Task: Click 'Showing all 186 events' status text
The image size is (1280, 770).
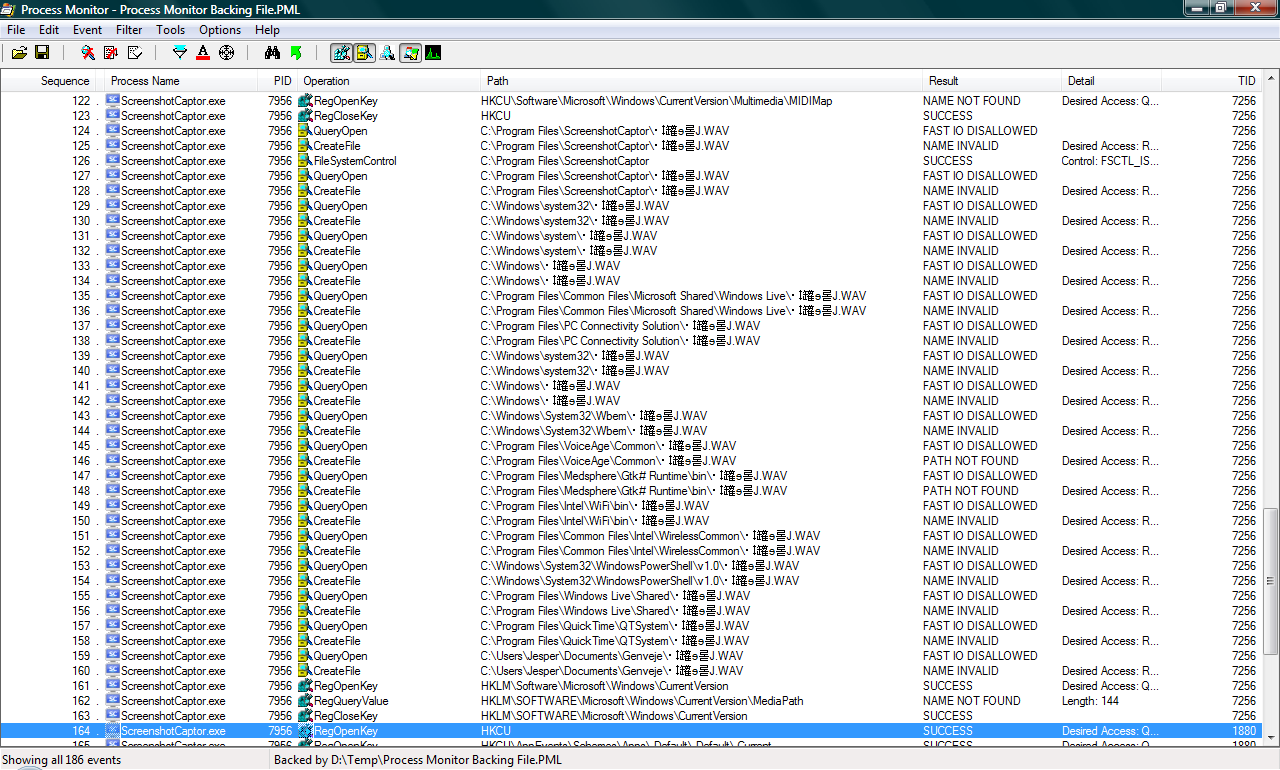Action: point(62,760)
